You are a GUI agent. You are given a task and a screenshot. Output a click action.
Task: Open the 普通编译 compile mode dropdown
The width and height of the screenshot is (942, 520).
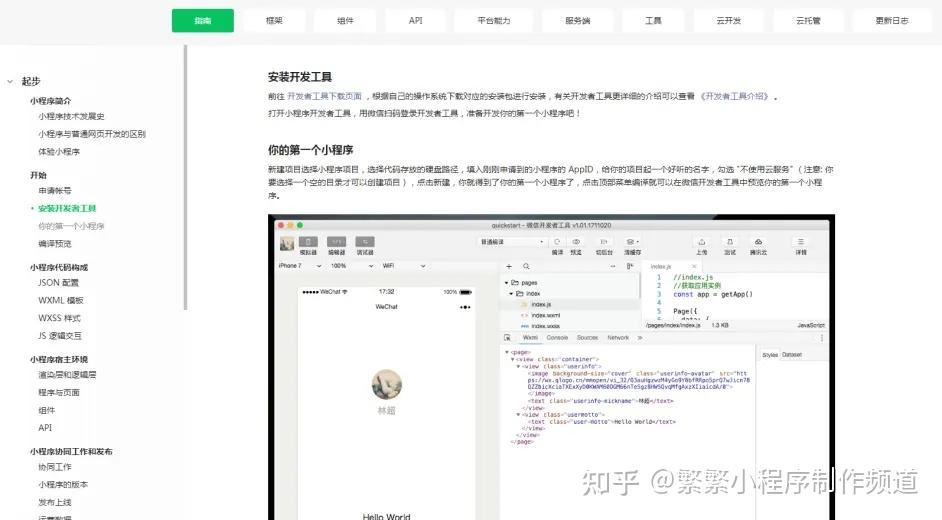512,241
